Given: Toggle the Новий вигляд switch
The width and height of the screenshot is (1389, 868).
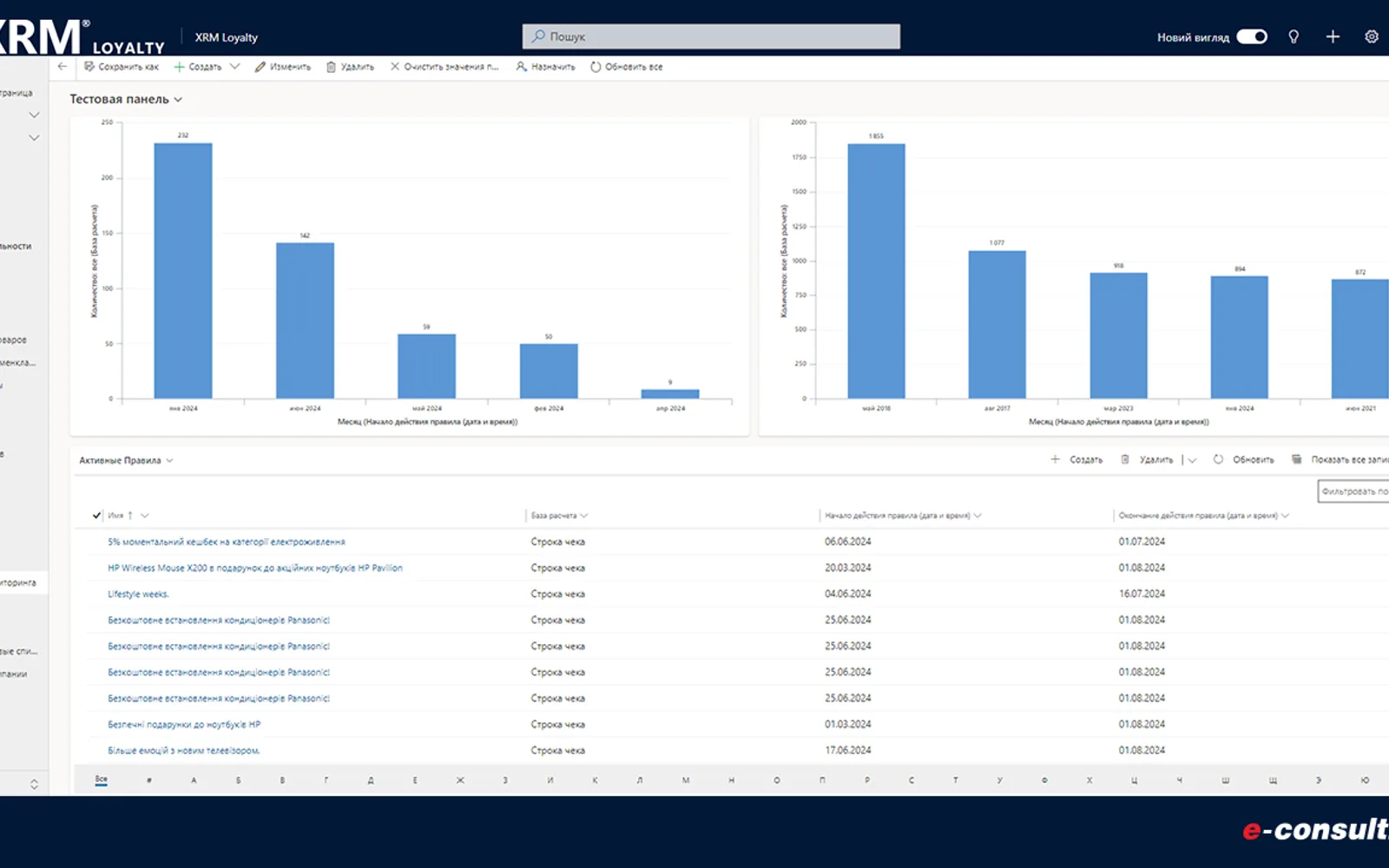Looking at the screenshot, I should coord(1252,36).
